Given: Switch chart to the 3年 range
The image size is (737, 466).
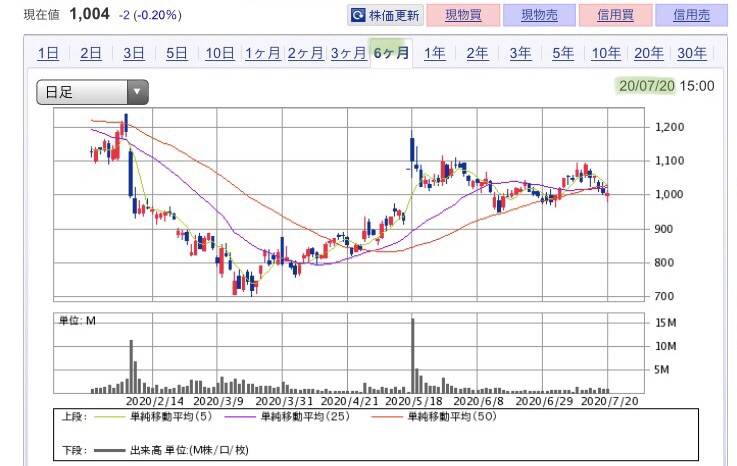Looking at the screenshot, I should (520, 53).
